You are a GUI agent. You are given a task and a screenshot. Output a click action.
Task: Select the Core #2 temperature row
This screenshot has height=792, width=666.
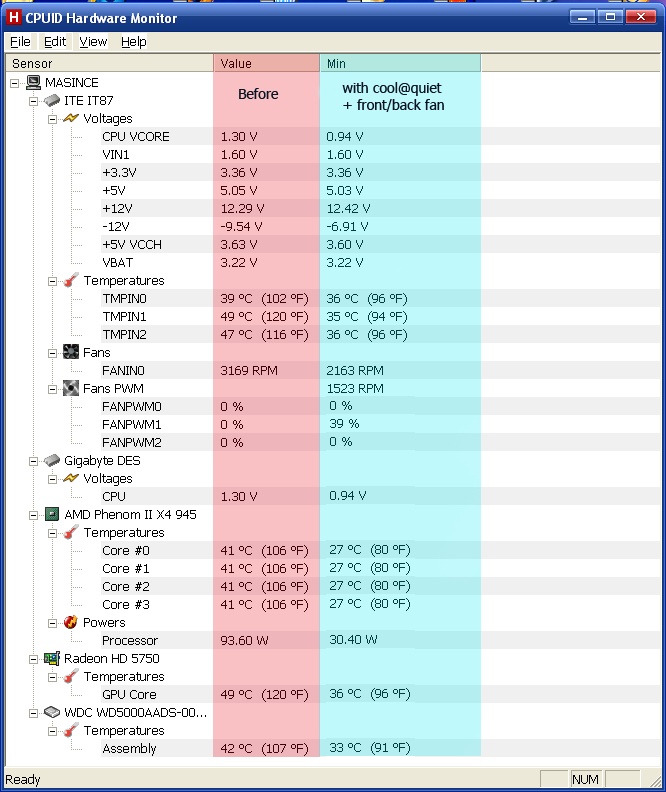381,586
